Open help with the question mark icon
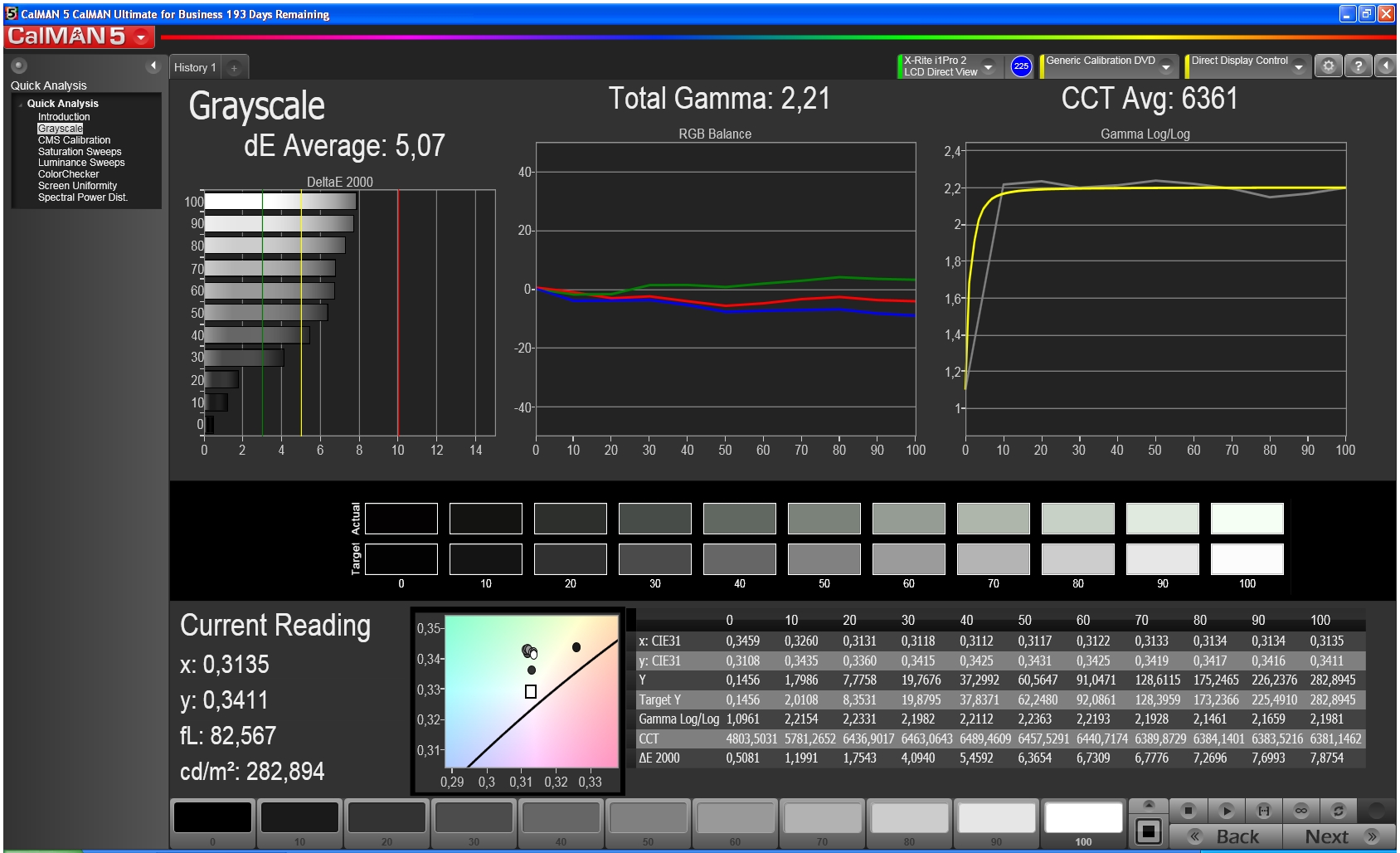 click(x=1358, y=66)
